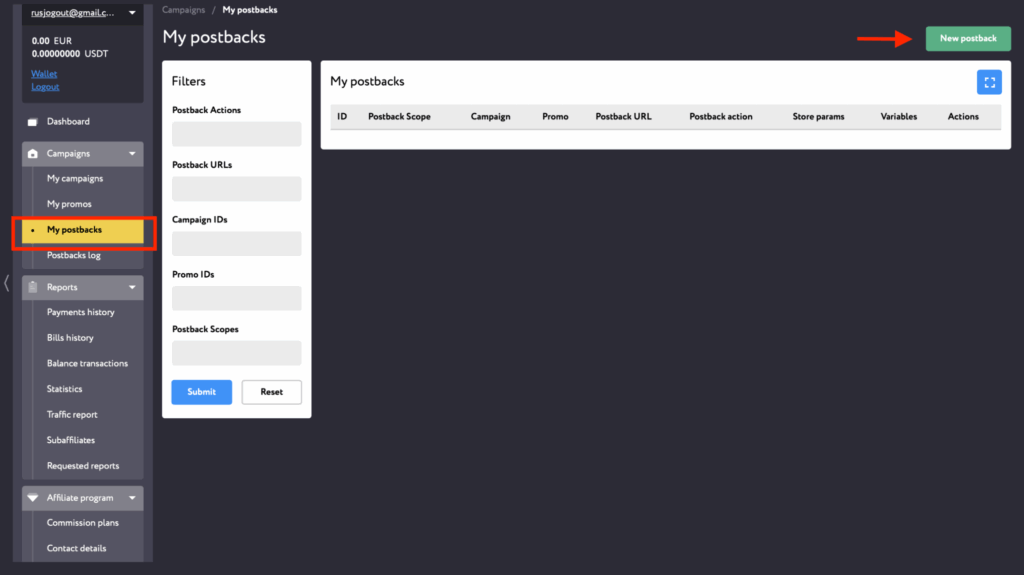Collapse the Reports section arrow

click(x=132, y=288)
